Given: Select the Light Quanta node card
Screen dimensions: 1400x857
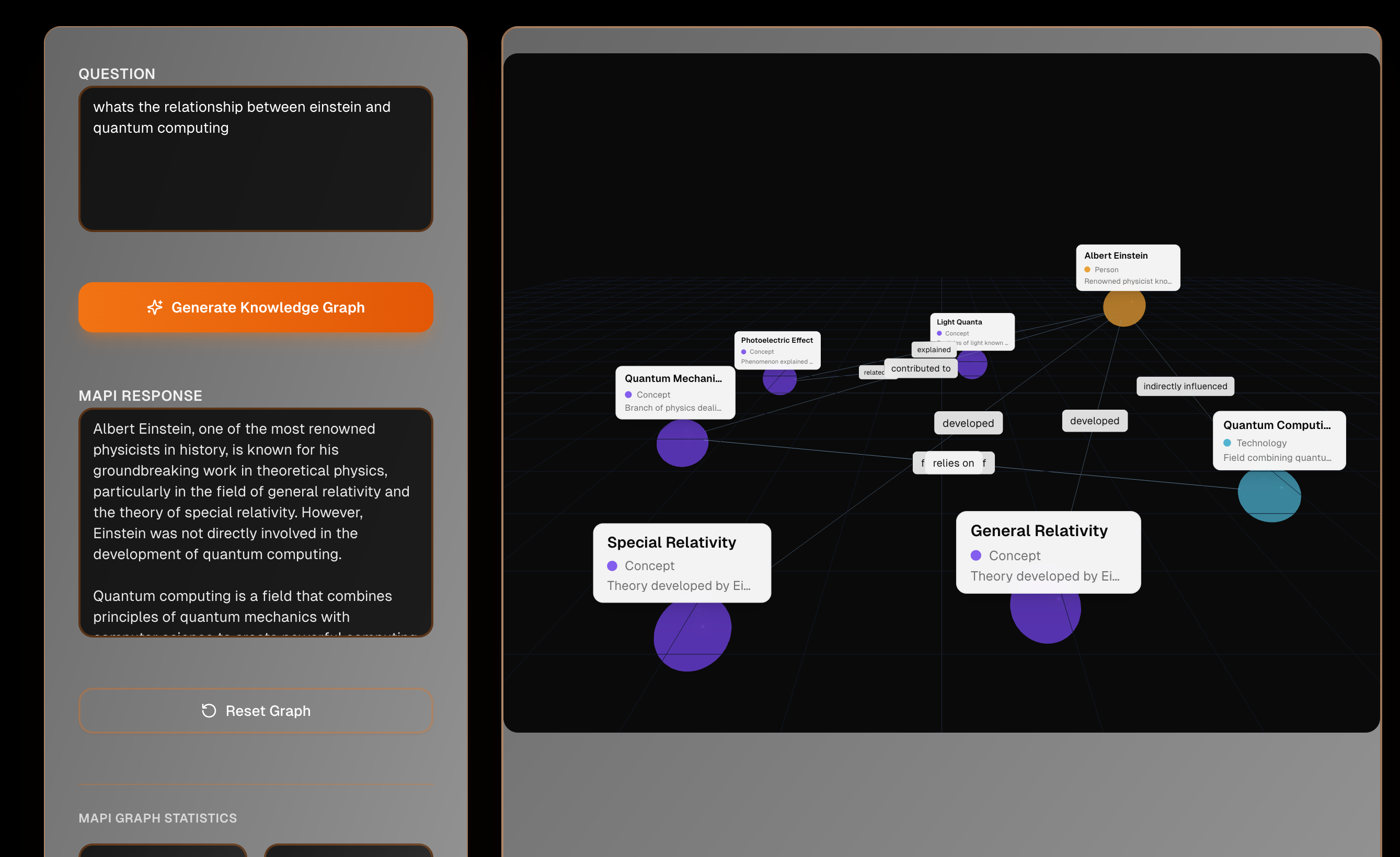Looking at the screenshot, I should (x=972, y=326).
